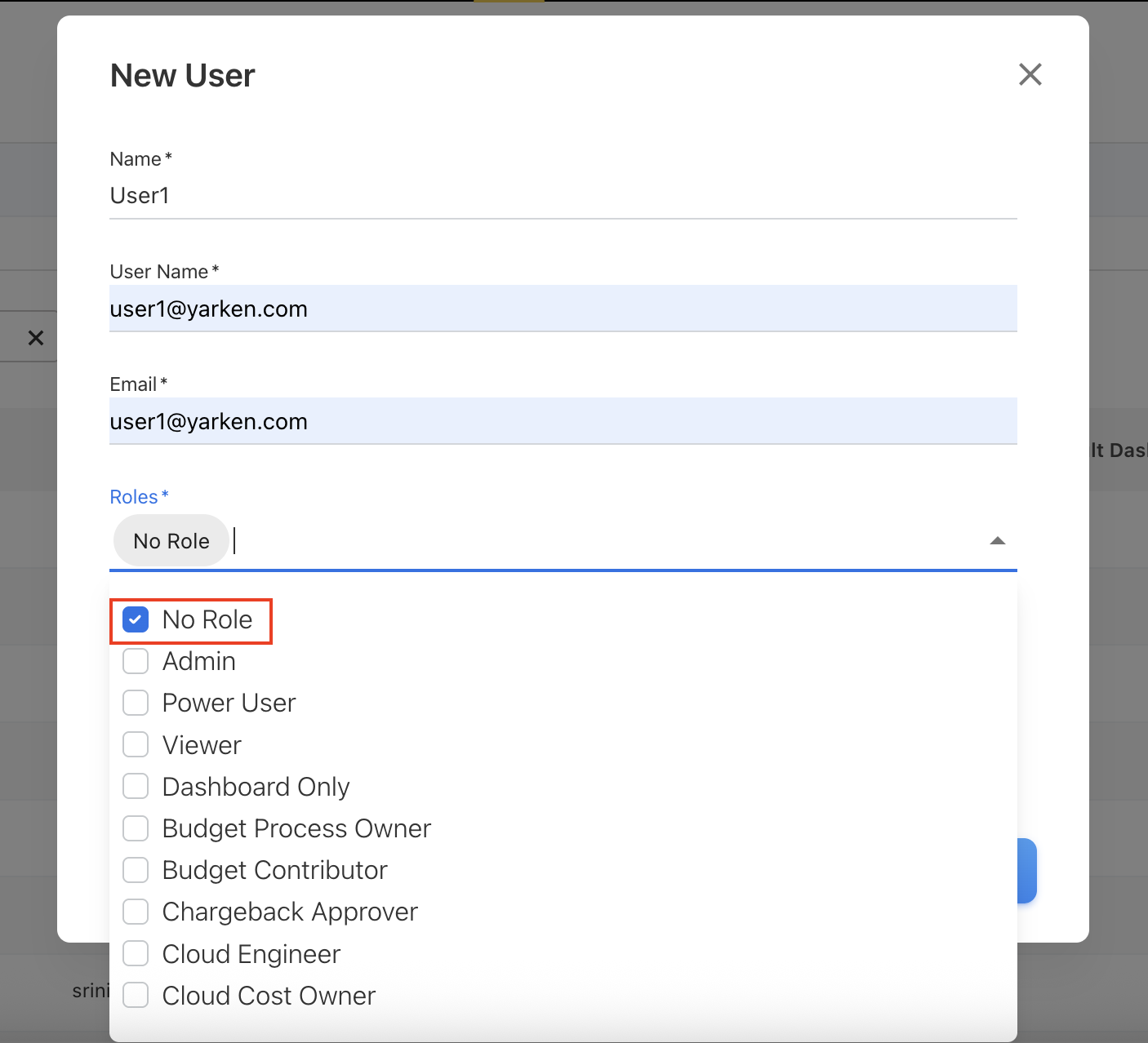Image resolution: width=1148 pixels, height=1043 pixels.
Task: Tick the Chargeback Approver checkbox
Action: point(136,912)
